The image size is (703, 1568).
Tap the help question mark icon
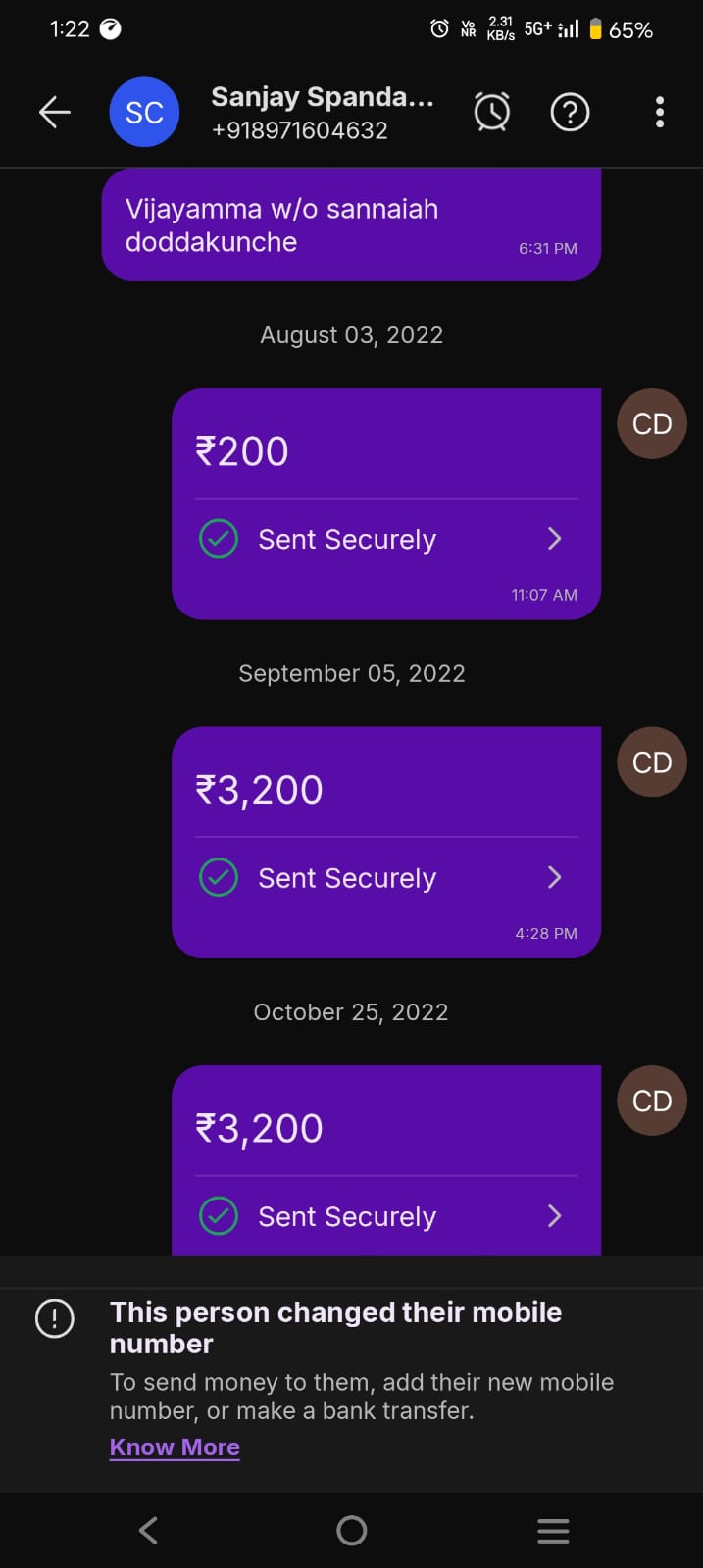570,113
